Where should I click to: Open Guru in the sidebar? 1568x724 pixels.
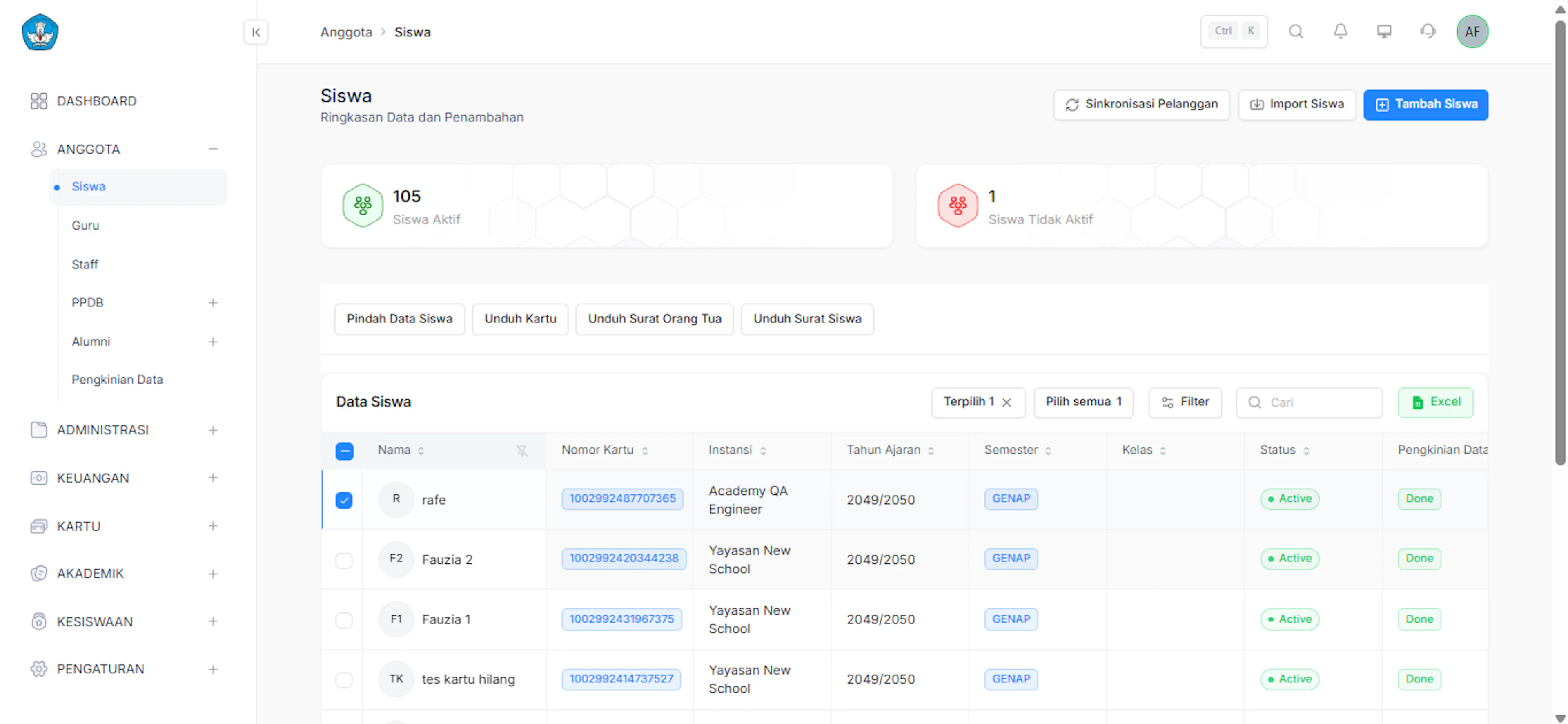coord(85,225)
